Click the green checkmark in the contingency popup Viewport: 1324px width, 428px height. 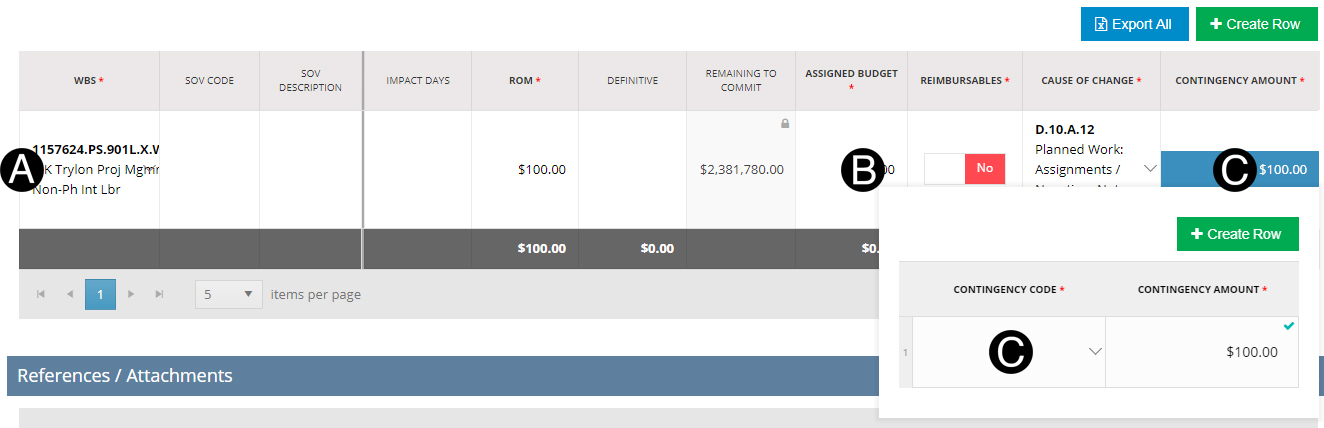point(1289,326)
